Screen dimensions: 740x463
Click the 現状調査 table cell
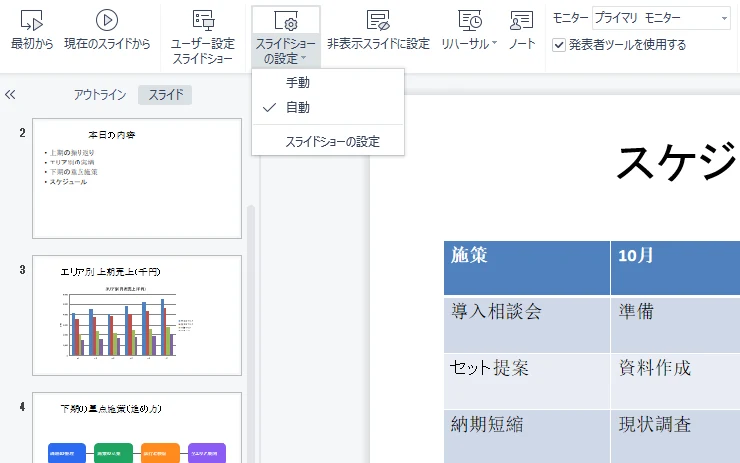675,437
